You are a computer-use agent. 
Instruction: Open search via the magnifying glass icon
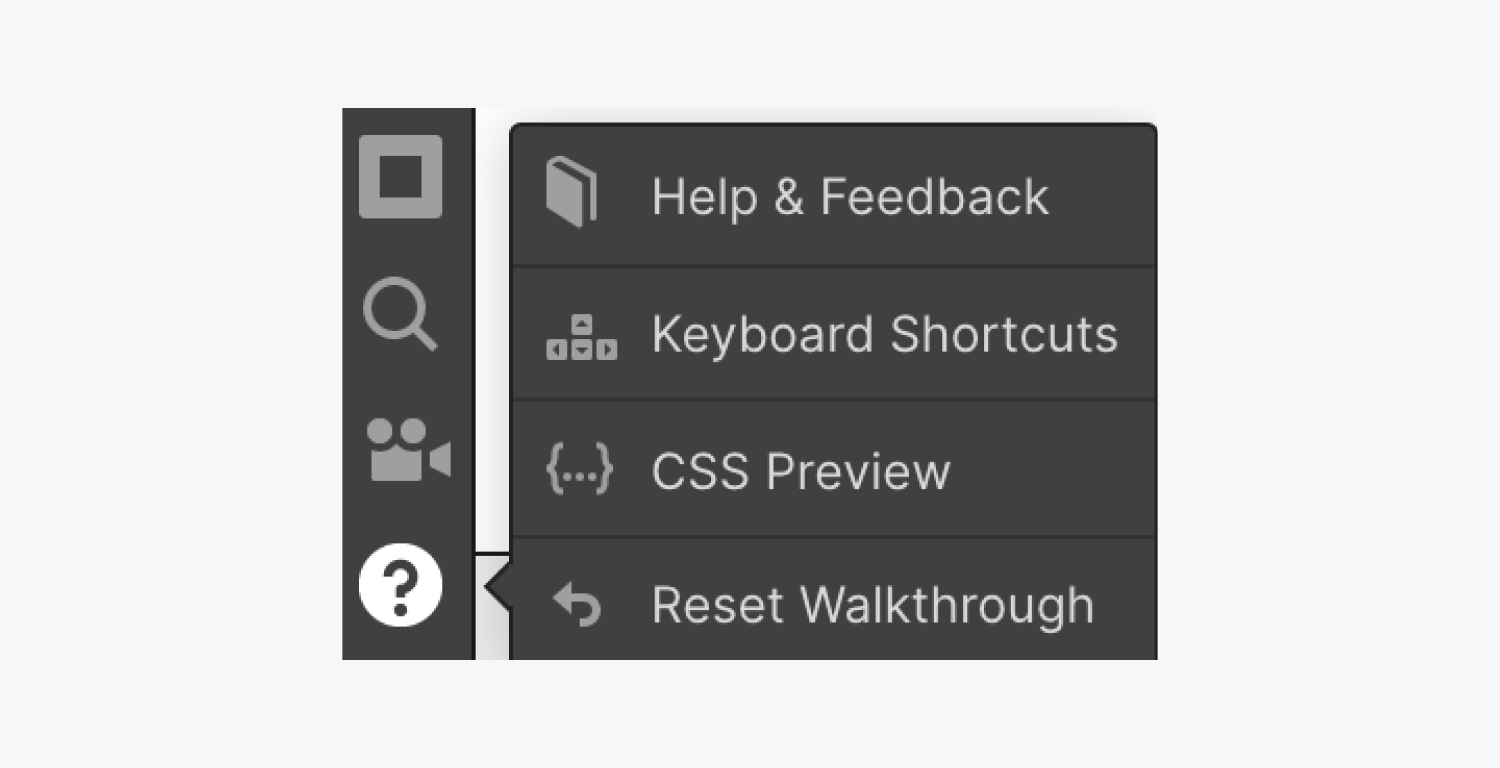coord(400,314)
